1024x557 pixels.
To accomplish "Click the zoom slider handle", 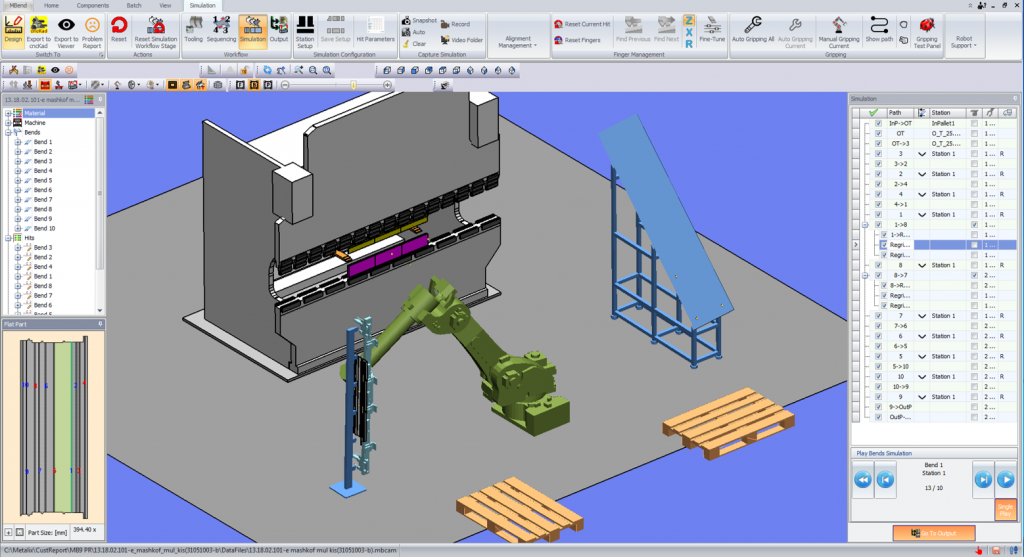I will (353, 85).
